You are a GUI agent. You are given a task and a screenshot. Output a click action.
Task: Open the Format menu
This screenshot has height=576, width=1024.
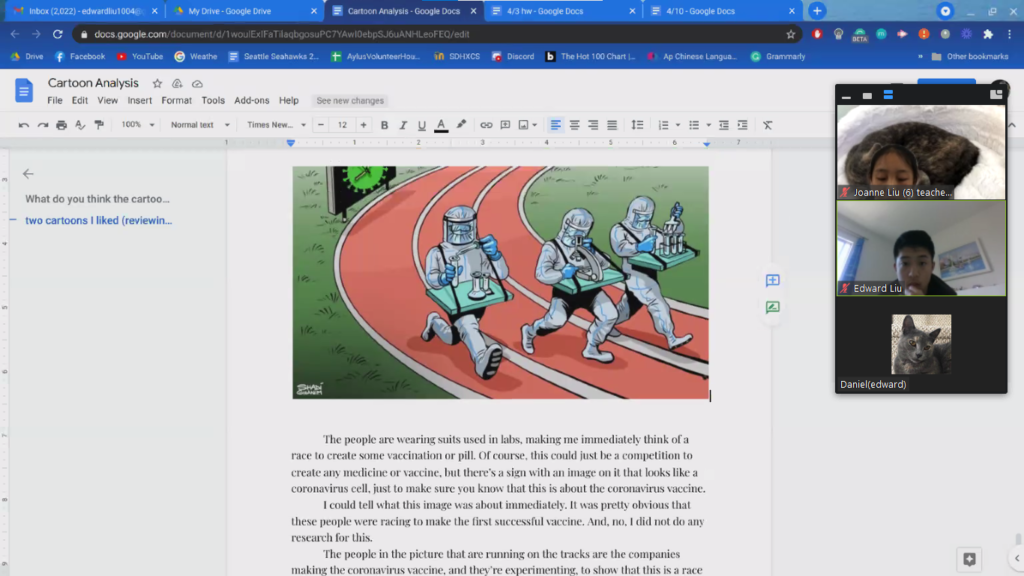(x=176, y=101)
